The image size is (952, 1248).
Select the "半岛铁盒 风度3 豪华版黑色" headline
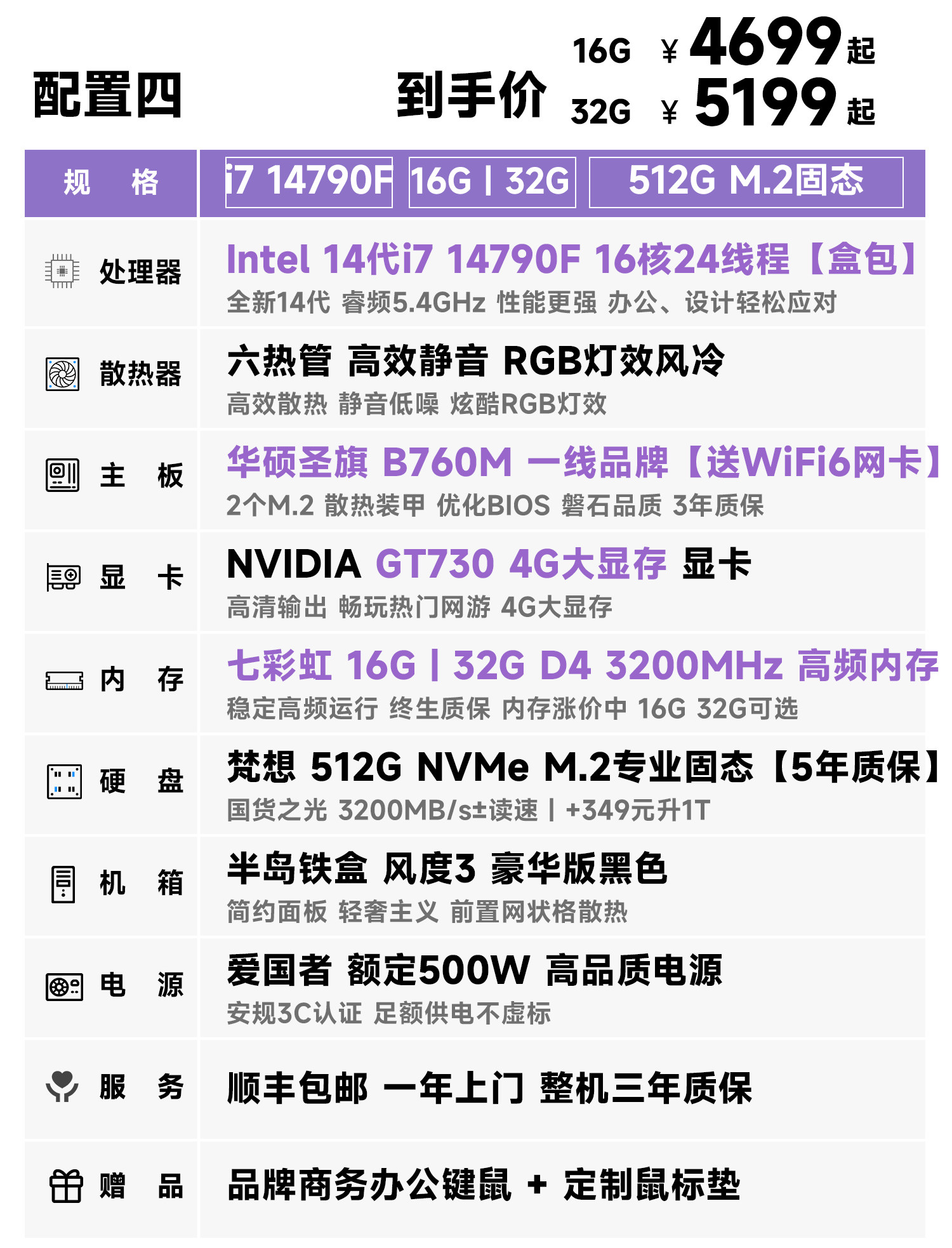tap(447, 868)
